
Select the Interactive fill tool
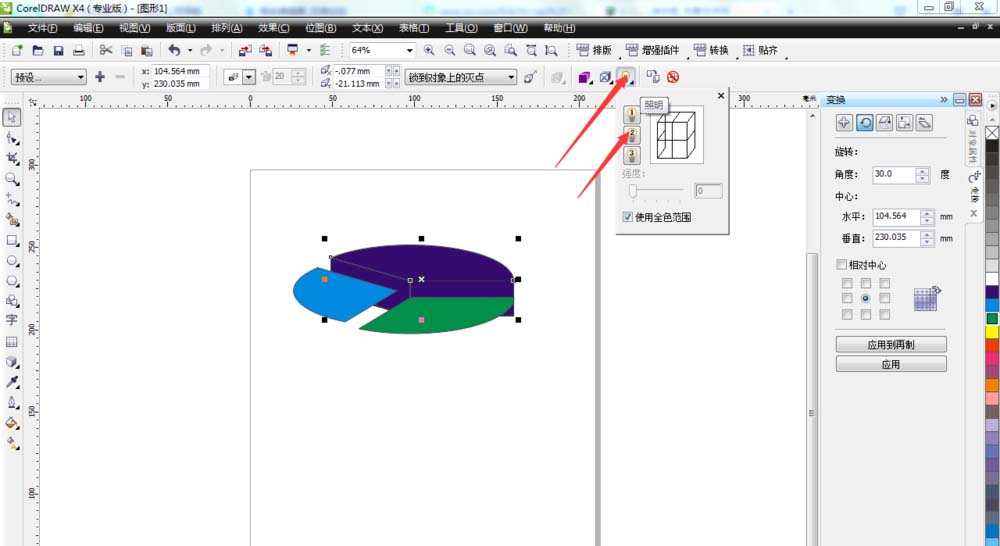click(12, 443)
